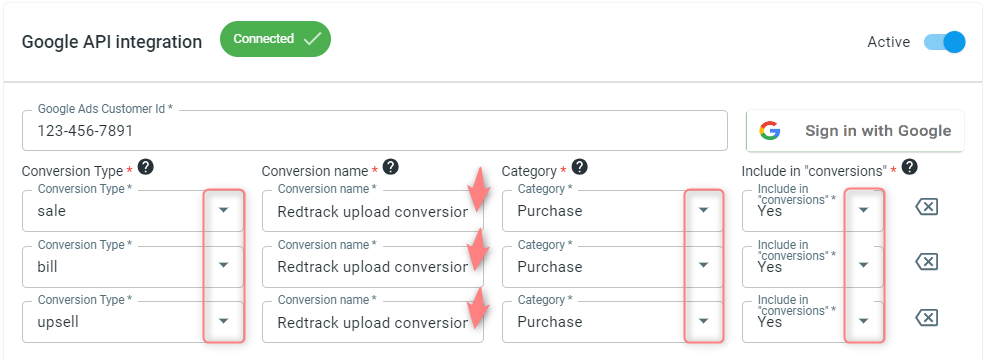The width and height of the screenshot is (986, 360).
Task: Expand the bill Conversion Type dropdown
Action: [x=223, y=266]
